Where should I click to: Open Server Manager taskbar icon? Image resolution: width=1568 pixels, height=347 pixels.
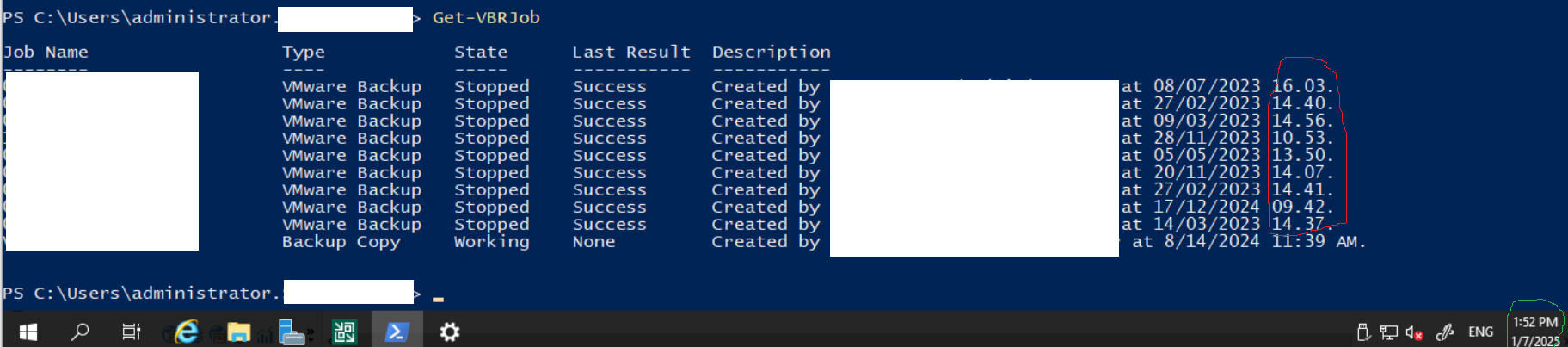pos(292,332)
